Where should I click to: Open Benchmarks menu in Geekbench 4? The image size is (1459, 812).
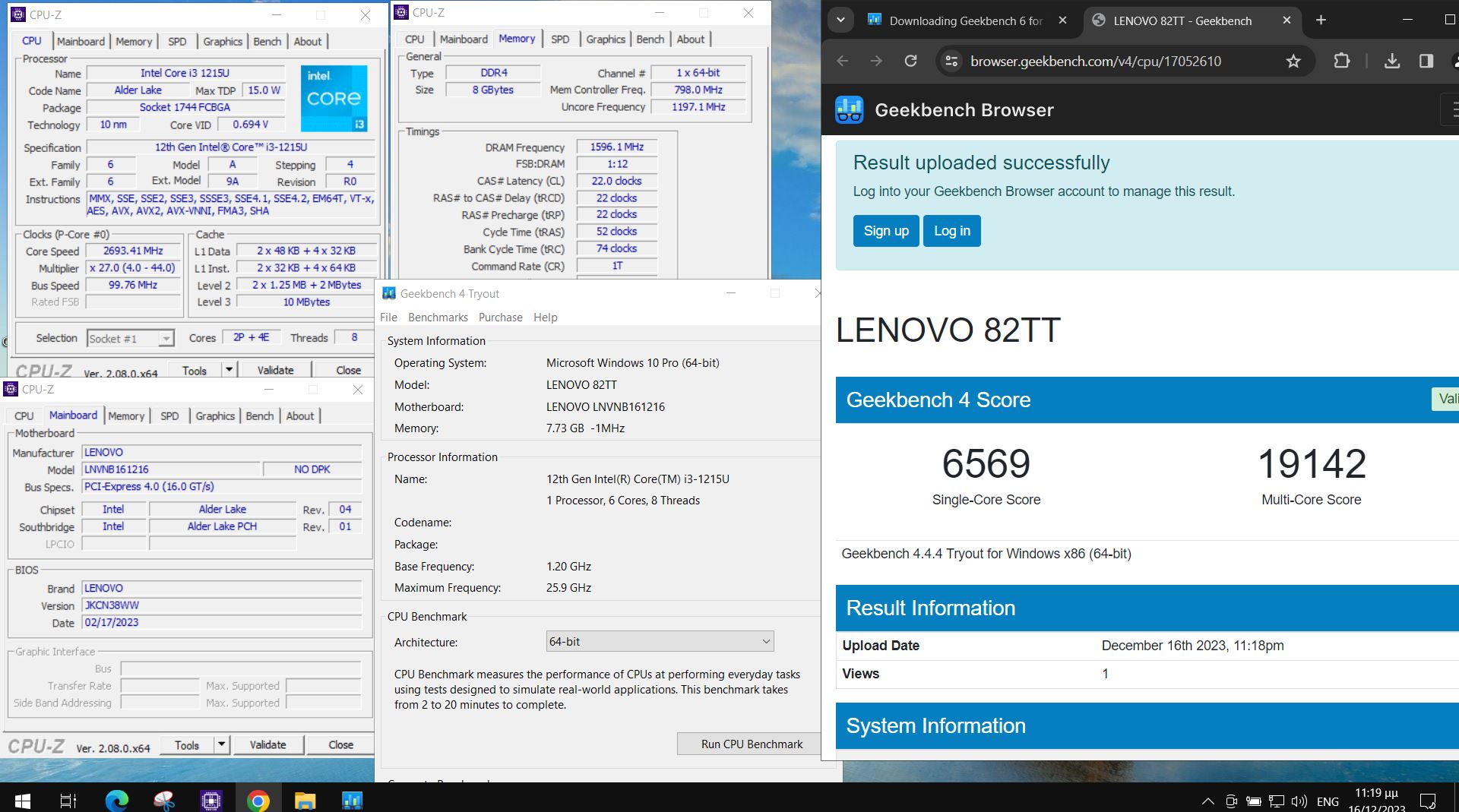tap(438, 318)
